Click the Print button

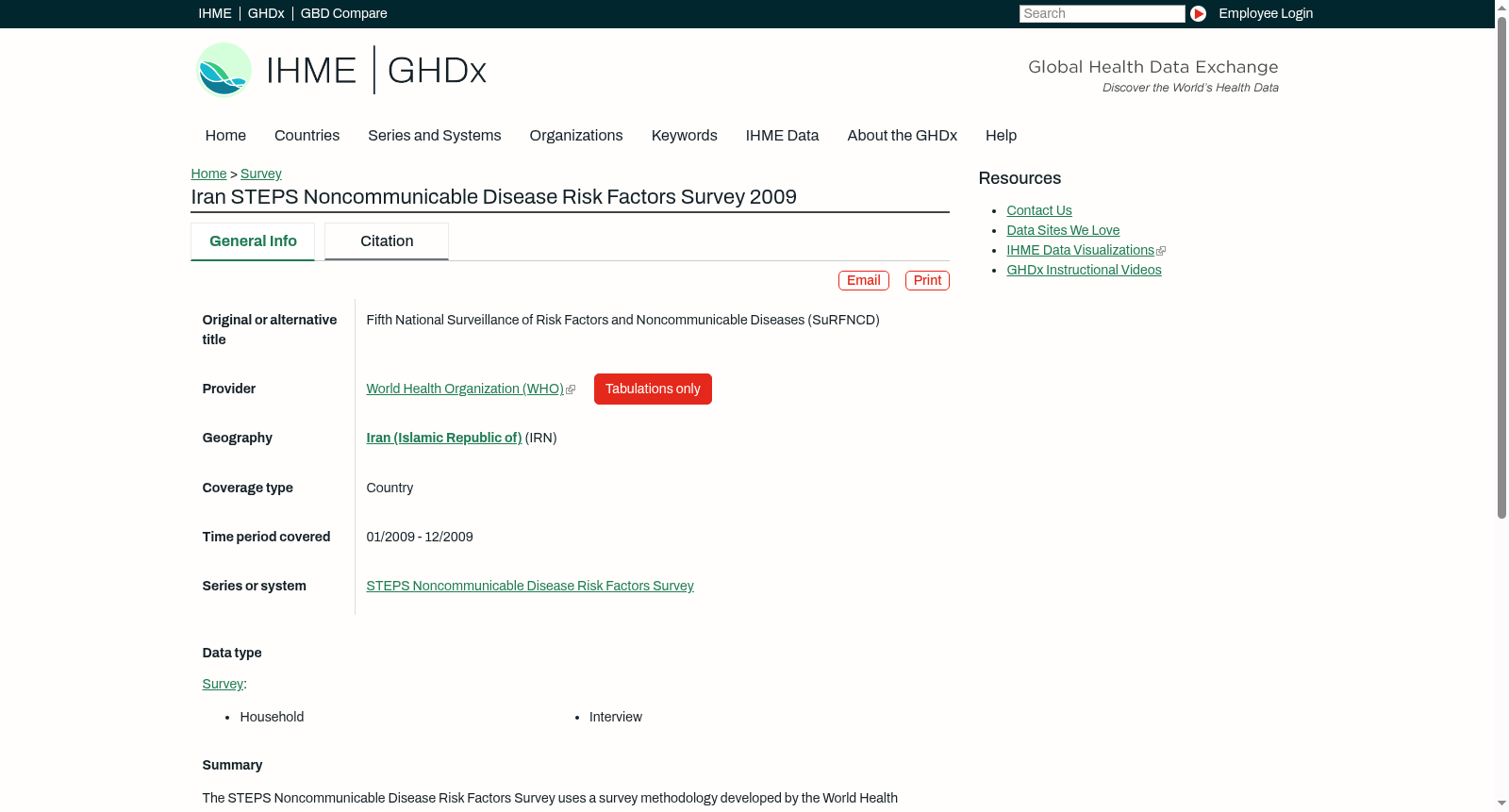click(x=927, y=281)
